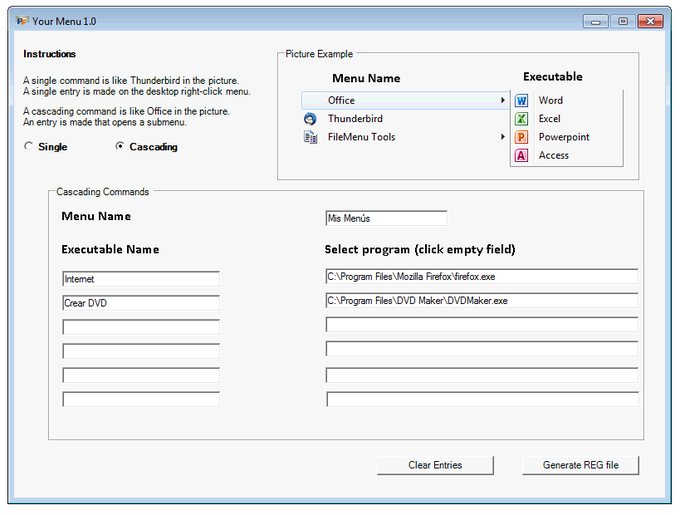
Task: Click the Office submenu arrow
Action: tap(502, 100)
